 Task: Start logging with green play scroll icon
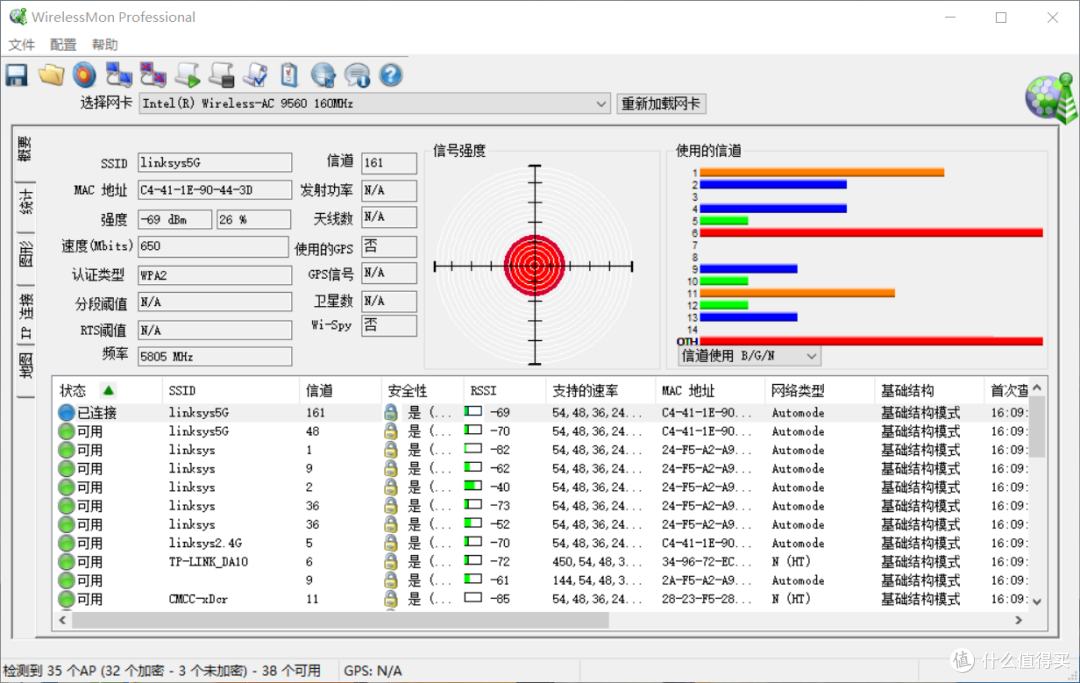pos(187,75)
